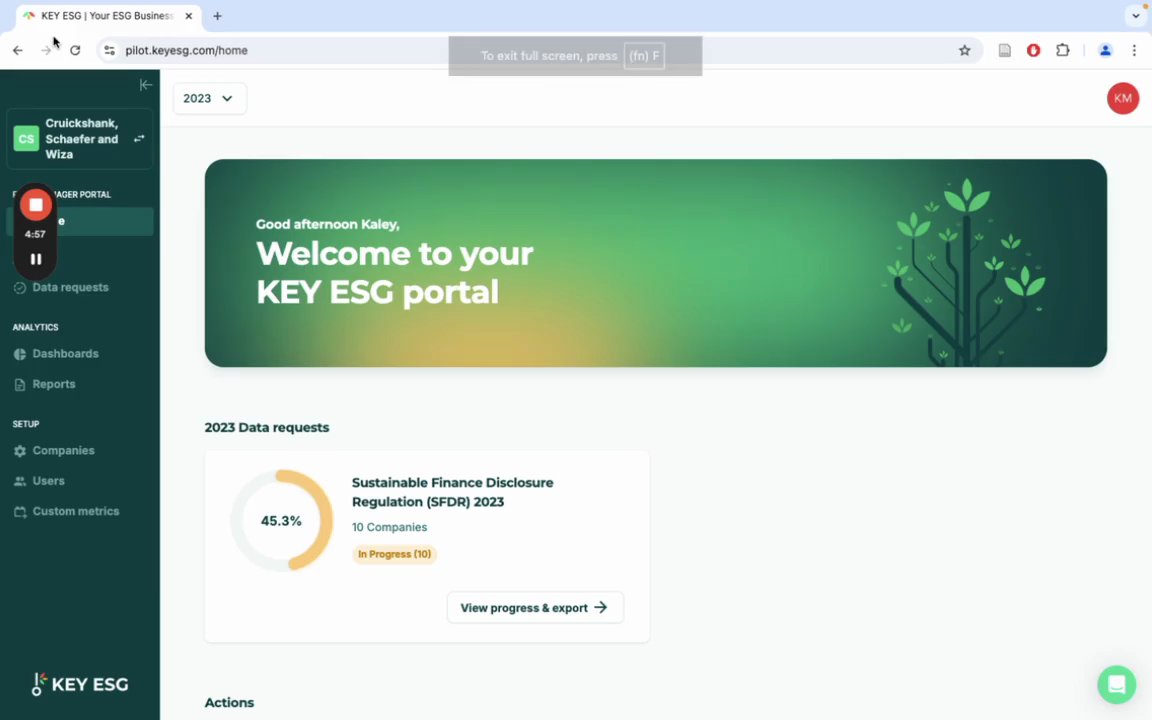Viewport: 1152px width, 720px height.
Task: Click the Data requests check icon
Action: tap(20, 287)
